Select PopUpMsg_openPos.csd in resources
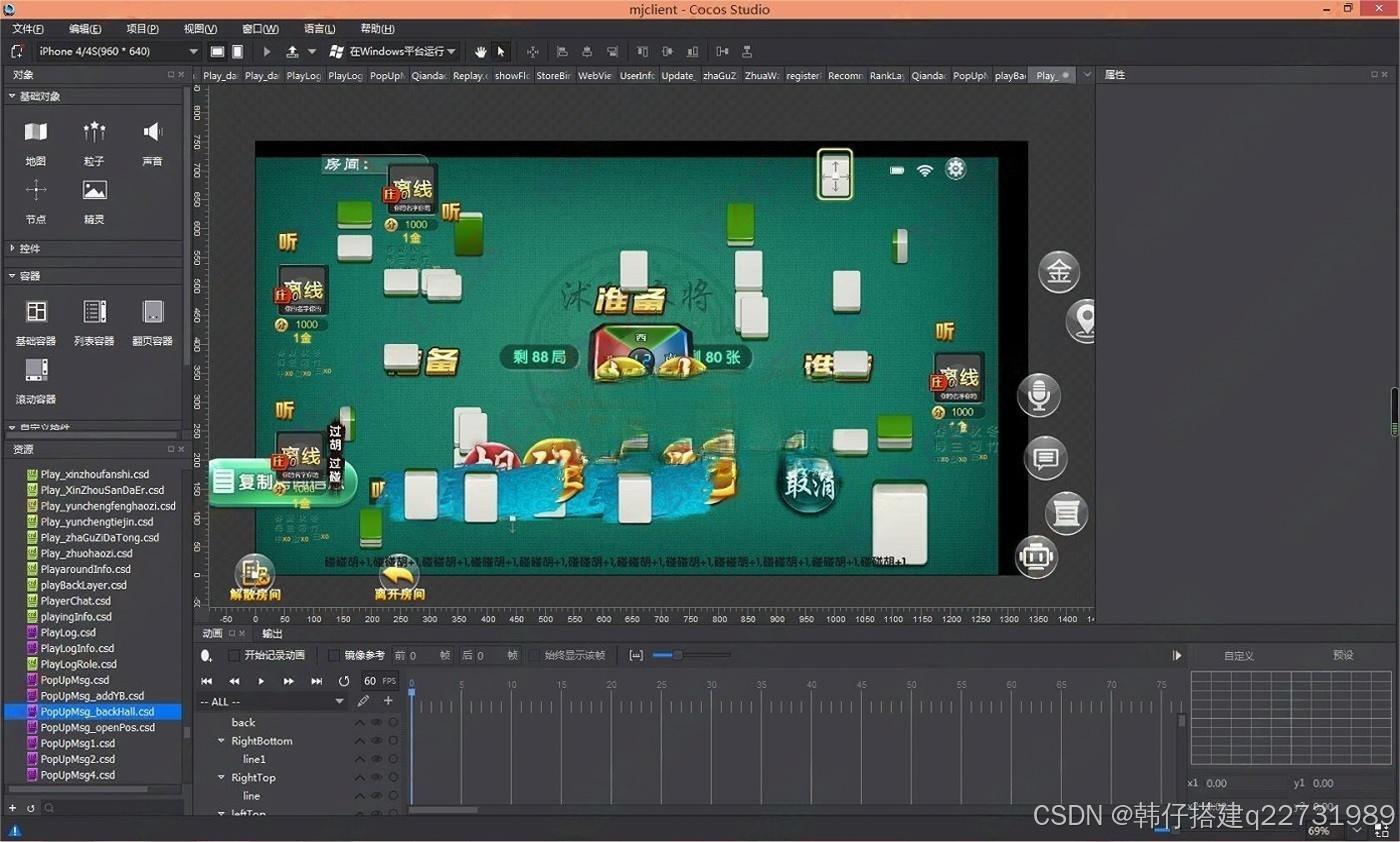This screenshot has width=1400, height=842. coord(98,727)
